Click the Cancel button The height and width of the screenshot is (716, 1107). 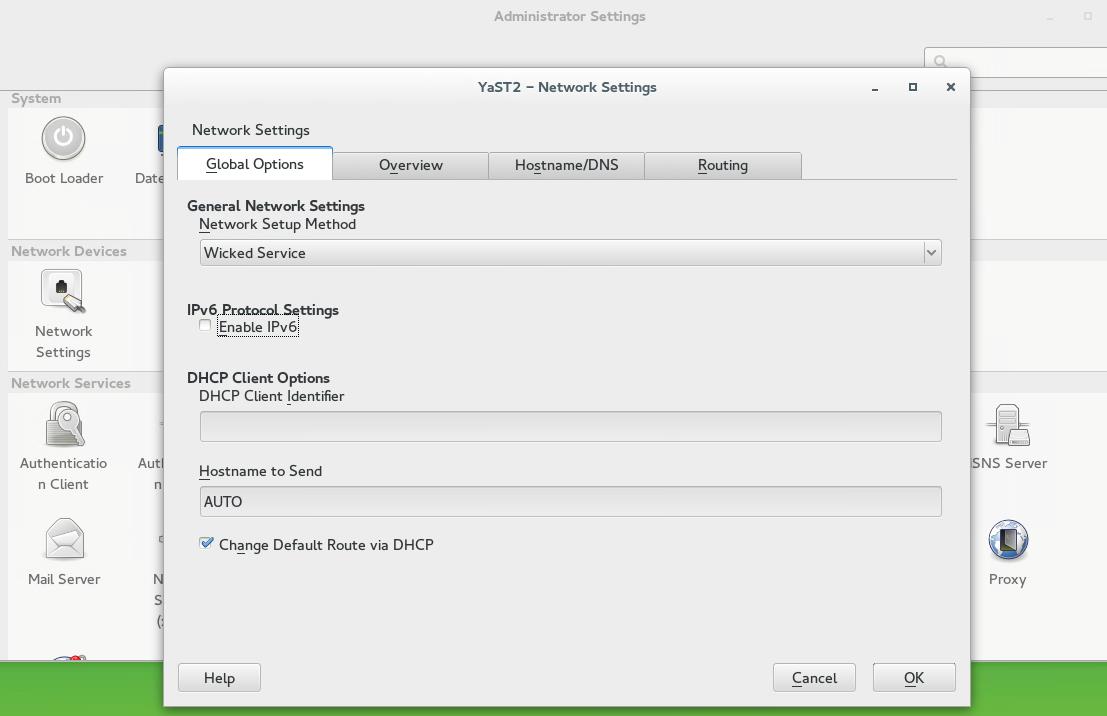[x=814, y=678]
